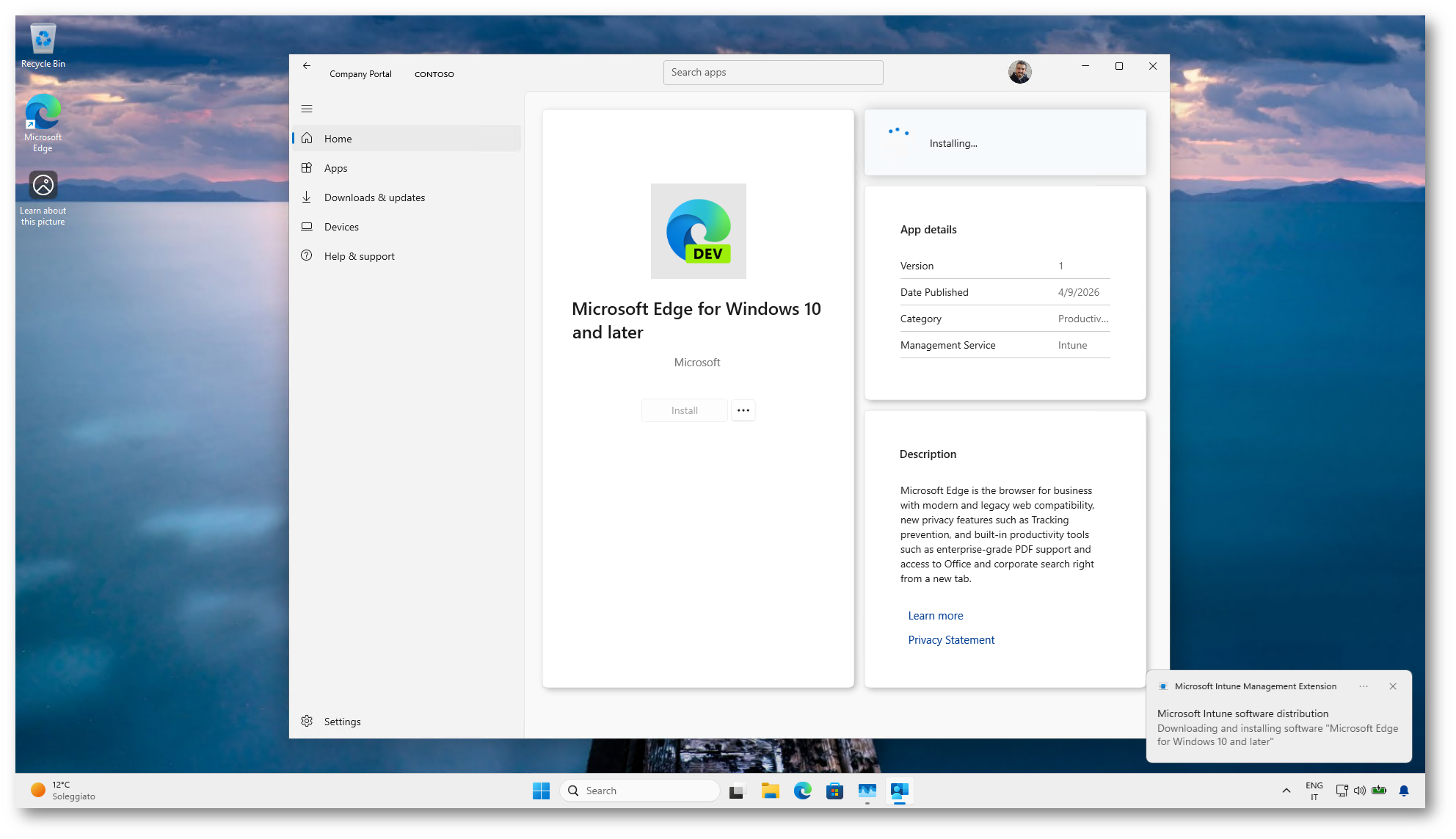This screenshot has width=1456, height=839.
Task: Show hidden system tray icons chevron
Action: 1286,791
